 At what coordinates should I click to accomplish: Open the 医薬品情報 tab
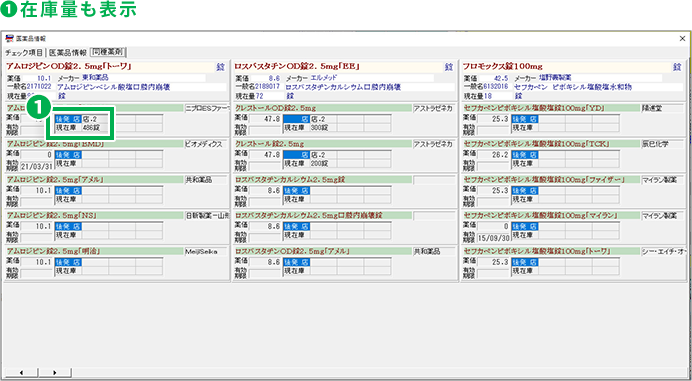pyautogui.click(x=68, y=53)
